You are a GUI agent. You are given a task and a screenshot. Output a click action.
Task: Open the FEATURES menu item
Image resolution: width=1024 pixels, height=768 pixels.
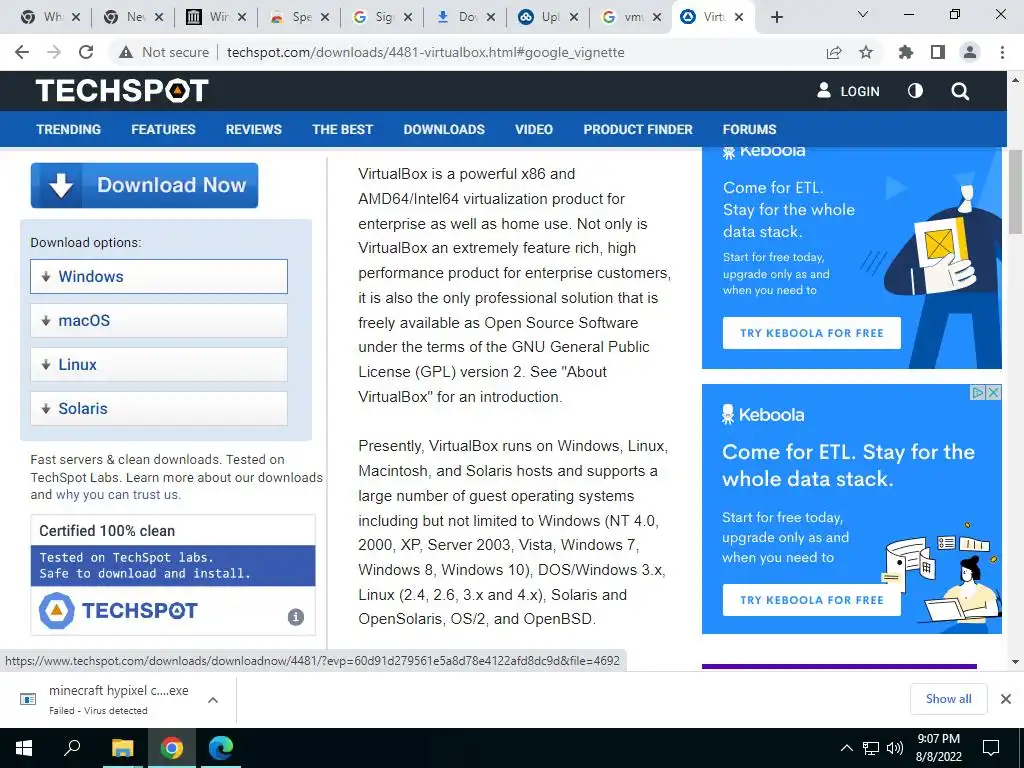[163, 129]
